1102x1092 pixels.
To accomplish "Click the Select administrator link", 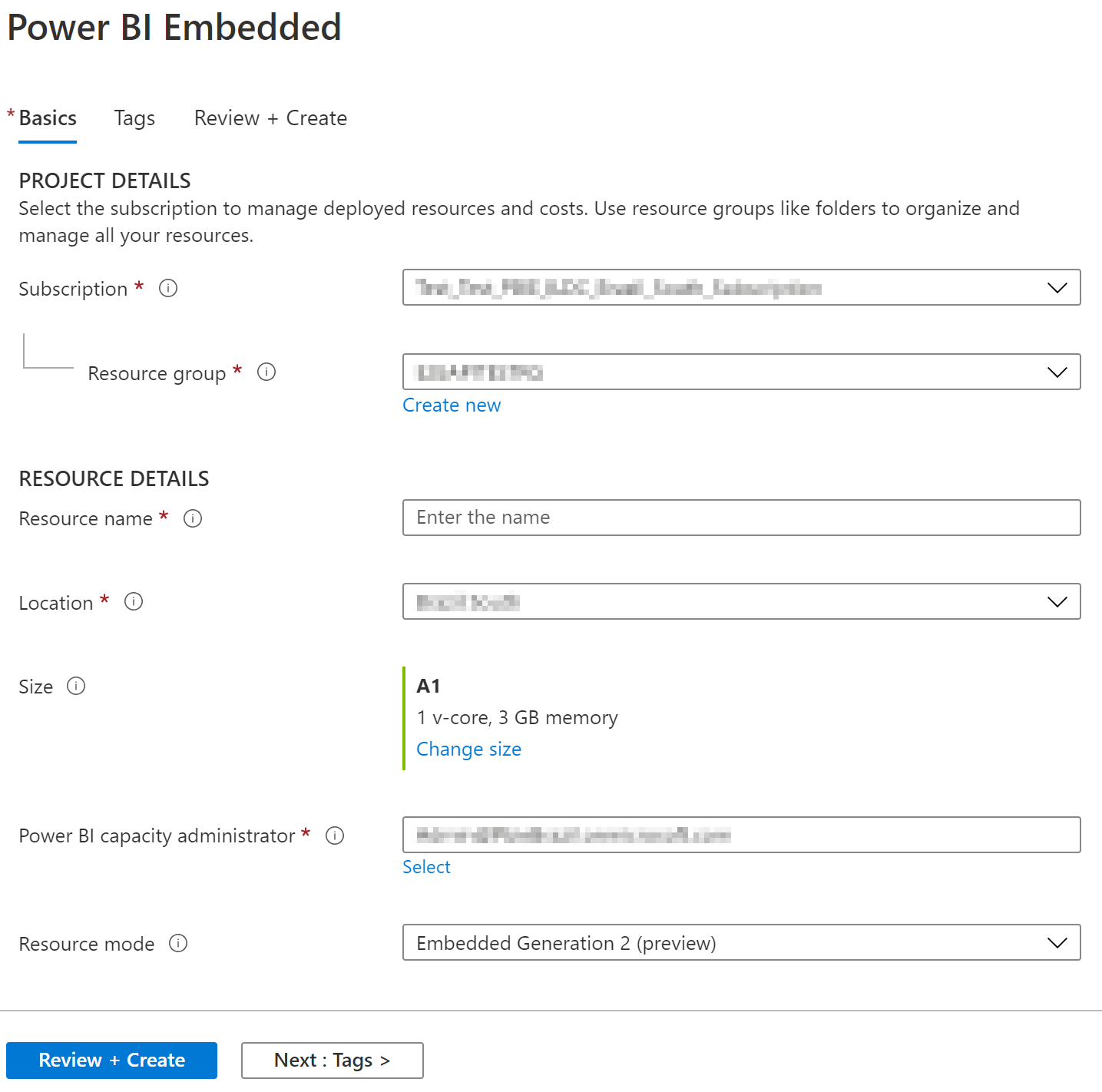I will 426,867.
